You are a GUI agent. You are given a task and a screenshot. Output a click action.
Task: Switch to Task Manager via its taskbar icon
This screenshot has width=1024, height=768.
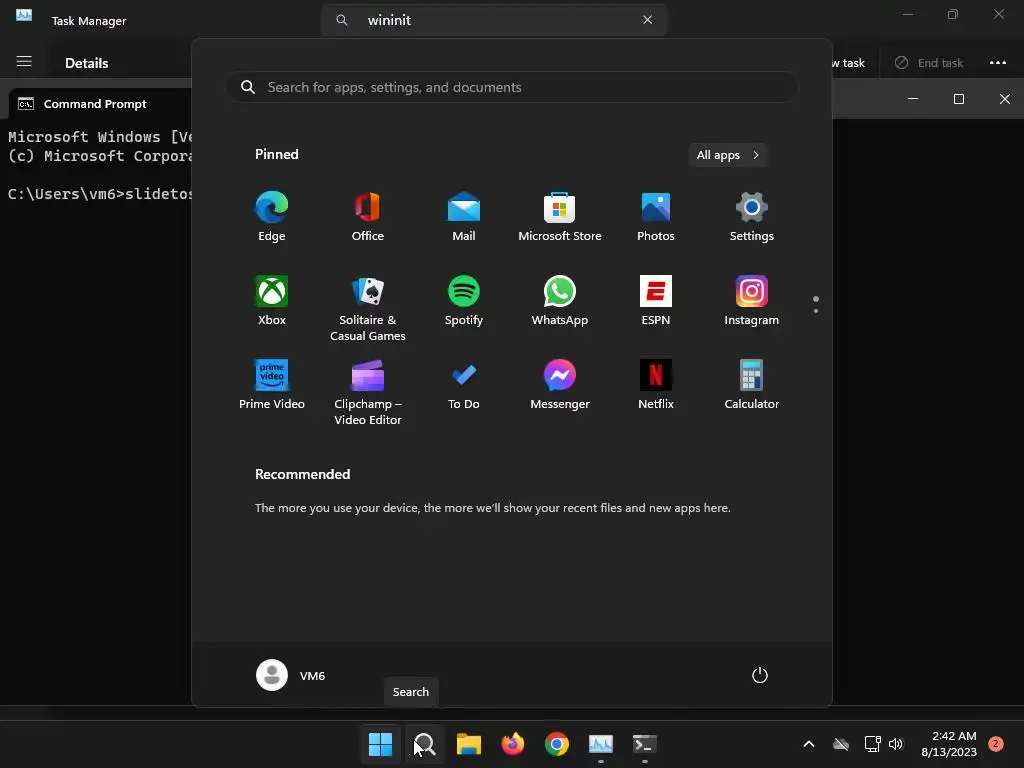[x=601, y=744]
